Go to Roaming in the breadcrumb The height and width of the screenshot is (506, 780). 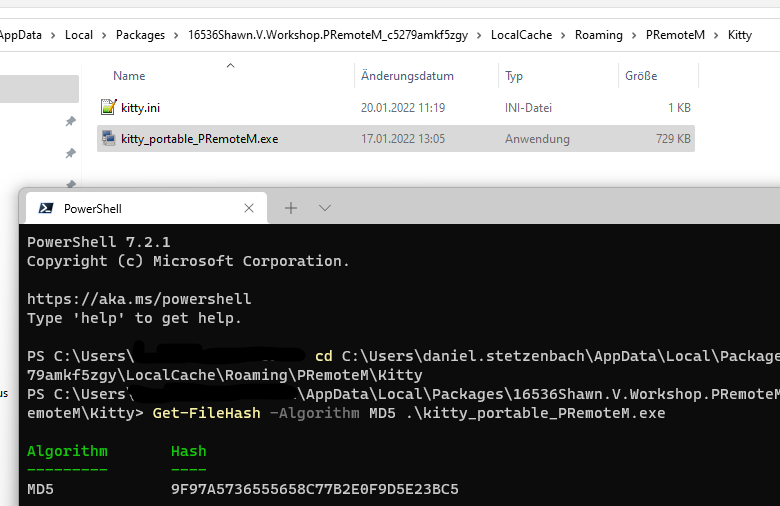[x=598, y=35]
